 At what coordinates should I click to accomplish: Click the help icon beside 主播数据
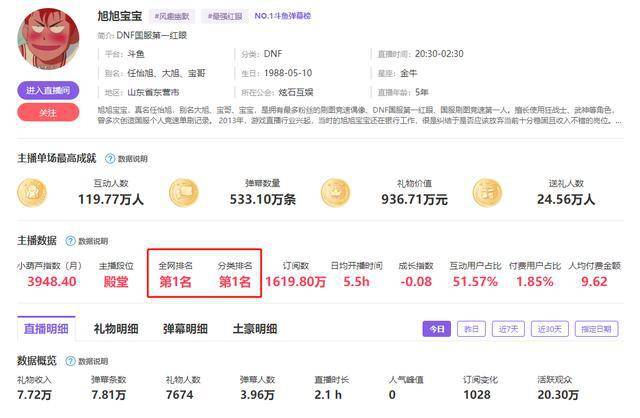click(69, 241)
